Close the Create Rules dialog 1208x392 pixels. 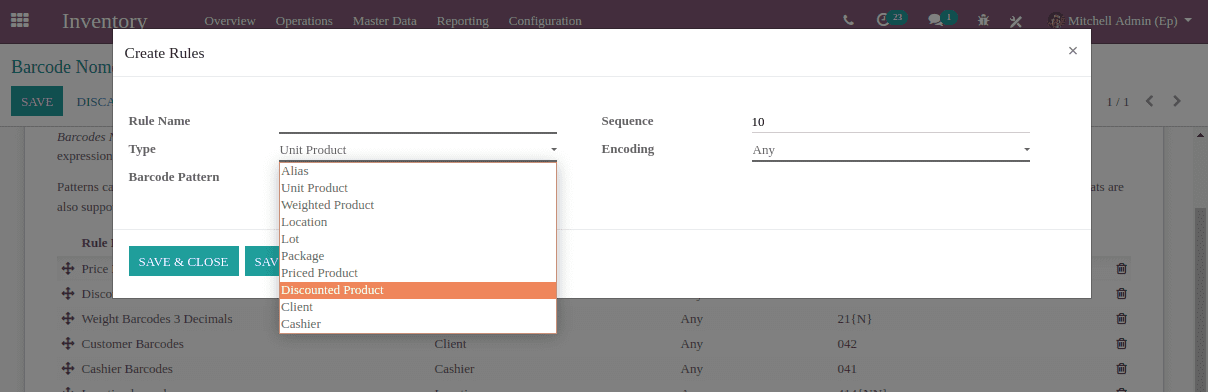coord(1072,50)
